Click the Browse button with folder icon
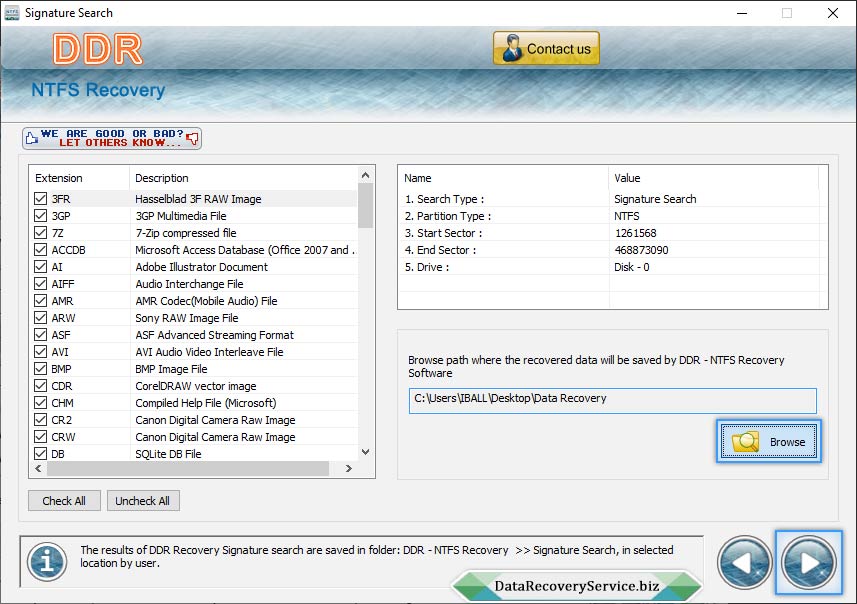 768,442
